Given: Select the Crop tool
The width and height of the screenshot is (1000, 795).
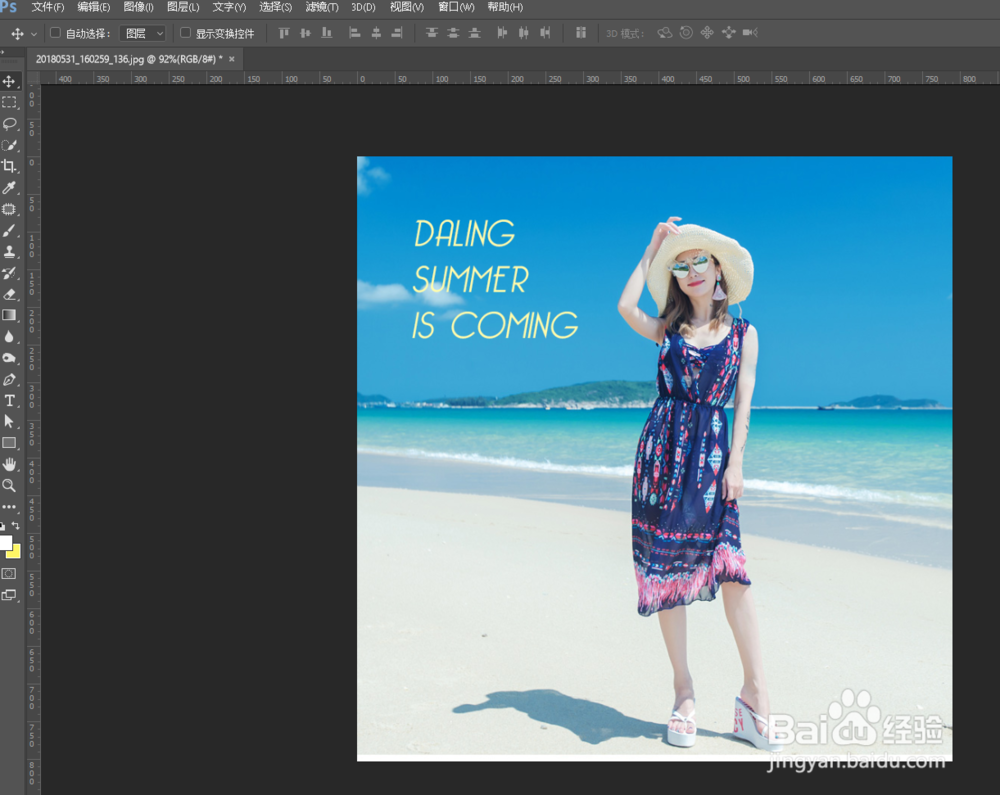Looking at the screenshot, I should point(9,166).
